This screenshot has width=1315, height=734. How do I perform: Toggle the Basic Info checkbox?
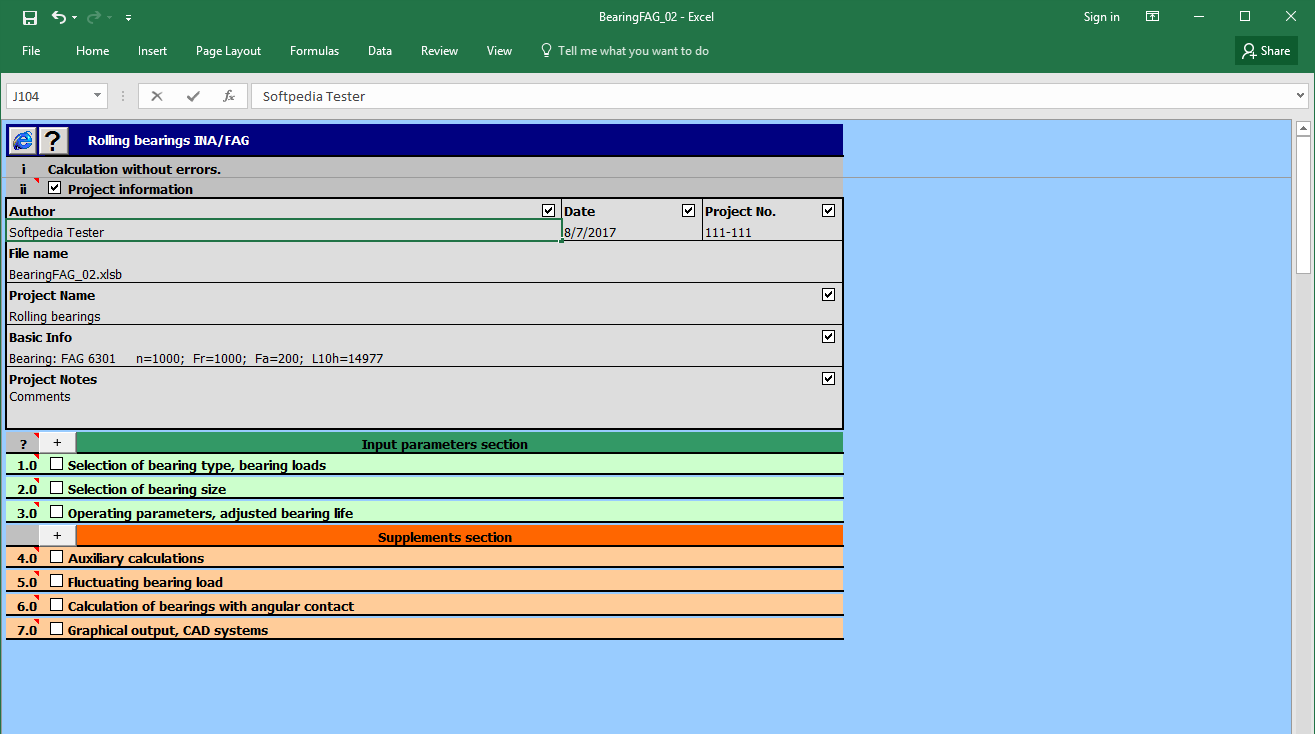(828, 337)
